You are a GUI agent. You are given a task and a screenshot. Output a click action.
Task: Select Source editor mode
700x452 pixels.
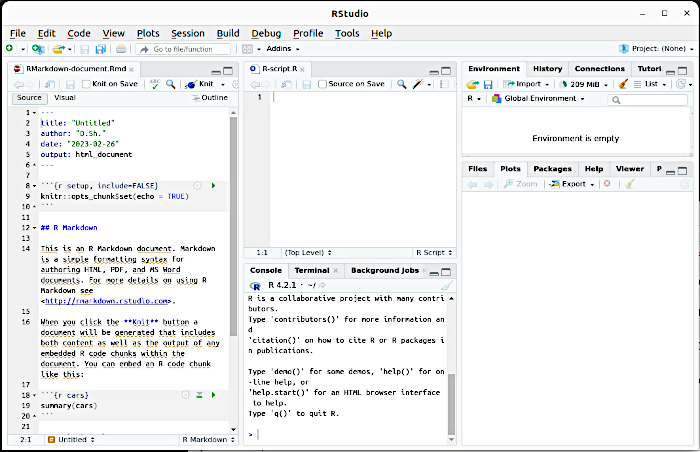point(29,98)
